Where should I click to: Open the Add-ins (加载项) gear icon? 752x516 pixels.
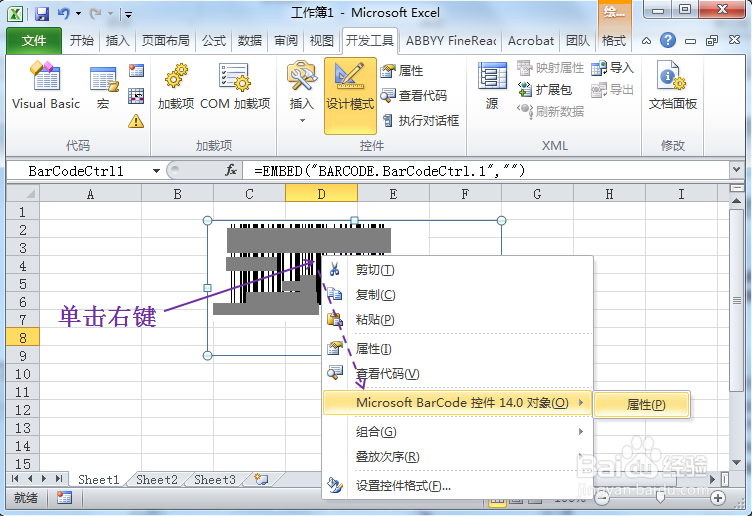[x=176, y=86]
